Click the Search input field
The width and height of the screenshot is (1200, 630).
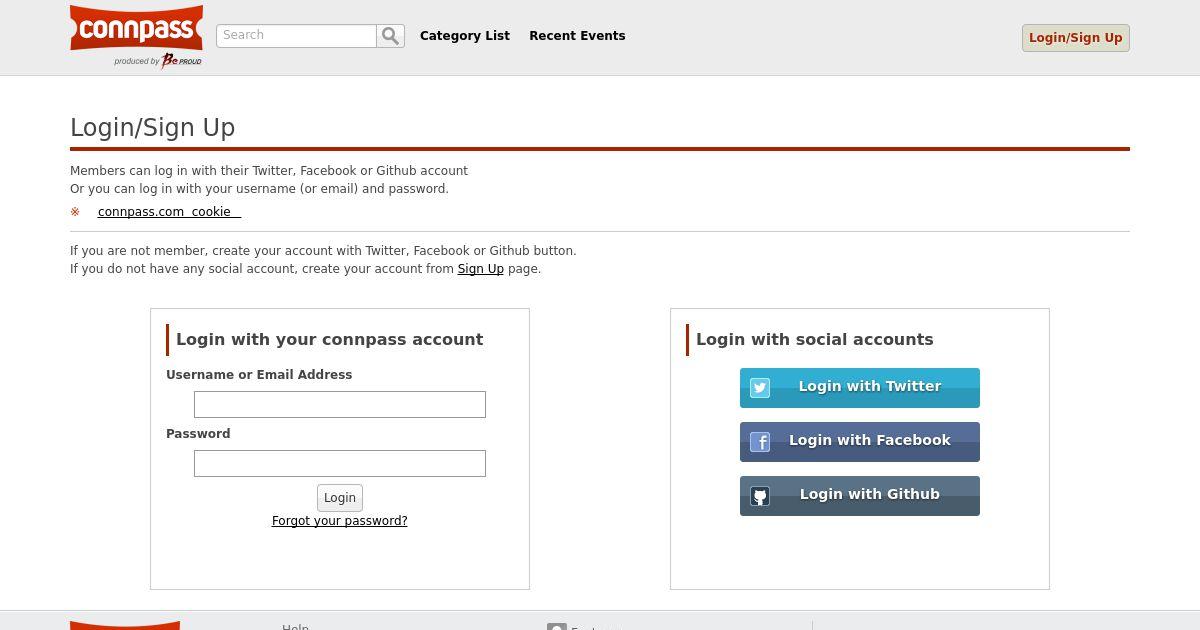click(x=296, y=36)
